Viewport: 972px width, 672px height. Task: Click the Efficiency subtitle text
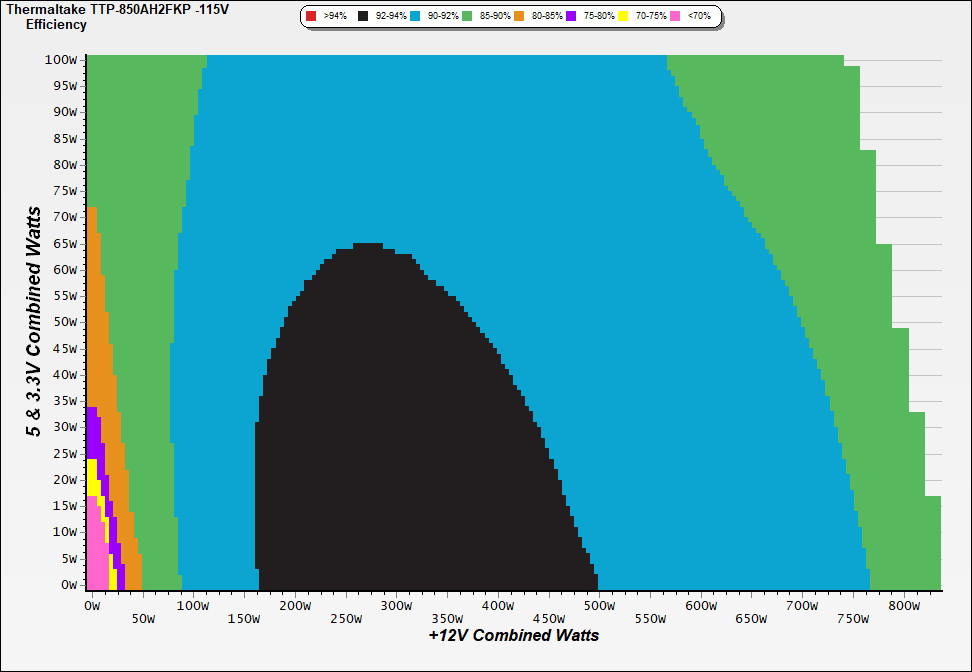(56, 25)
